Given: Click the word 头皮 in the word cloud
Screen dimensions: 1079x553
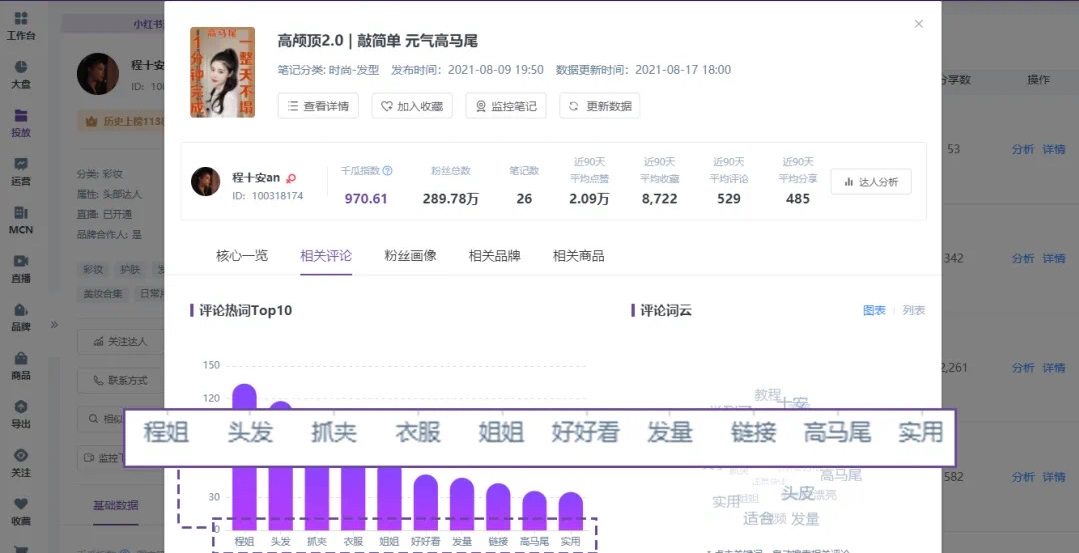Looking at the screenshot, I should pos(798,493).
